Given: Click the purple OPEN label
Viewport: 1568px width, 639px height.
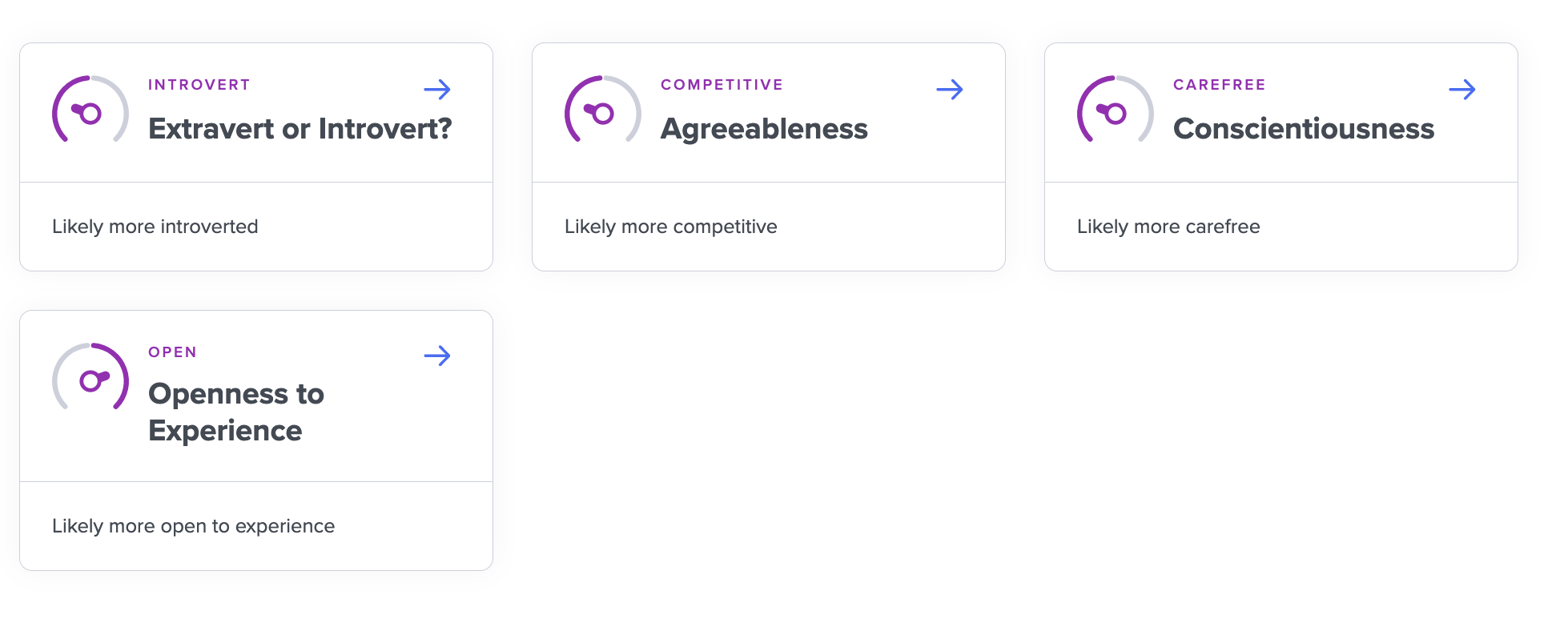Looking at the screenshot, I should coord(172,352).
